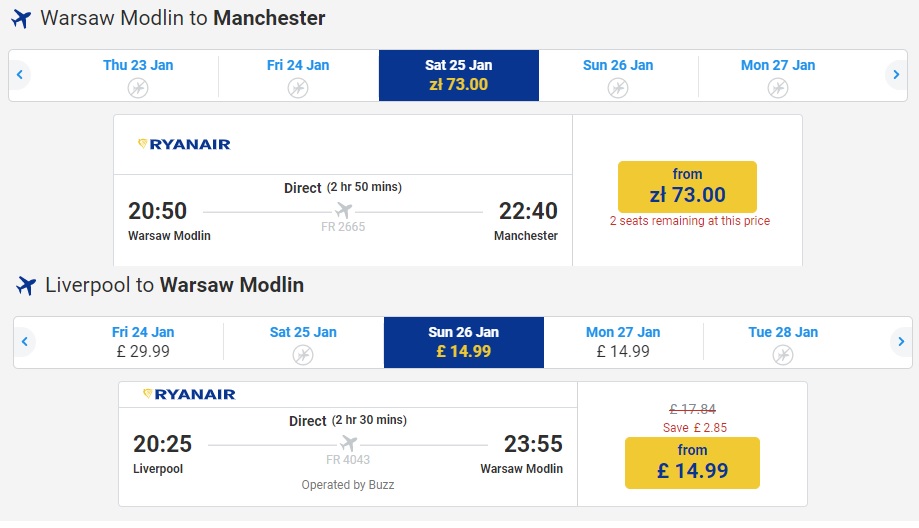Click the no-flight icon under return Sat 25 Jan
Screen dimensions: 919x528
pyautogui.click(x=303, y=355)
